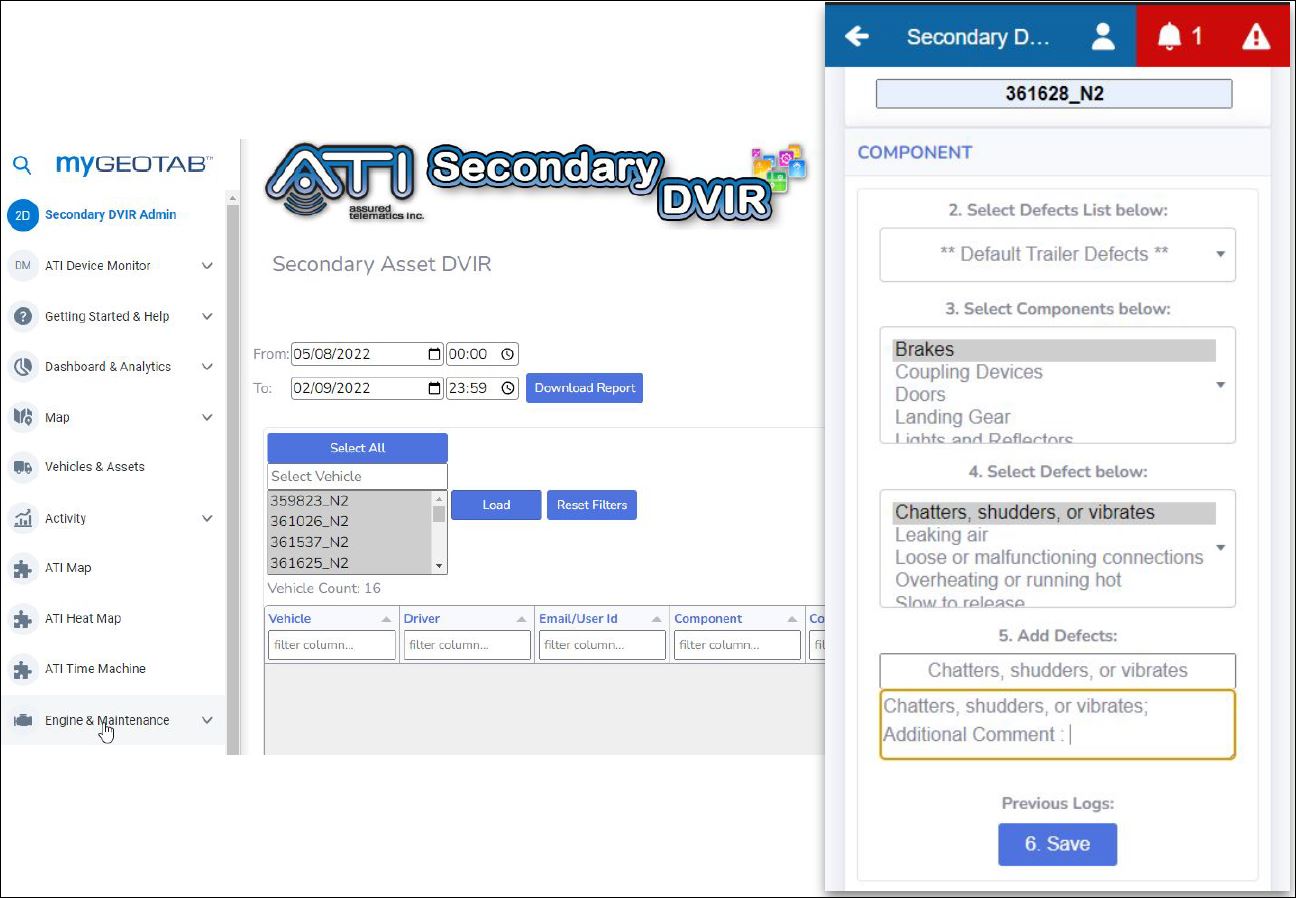Click the Activity chart icon
This screenshot has height=898, width=1296.
(23, 518)
